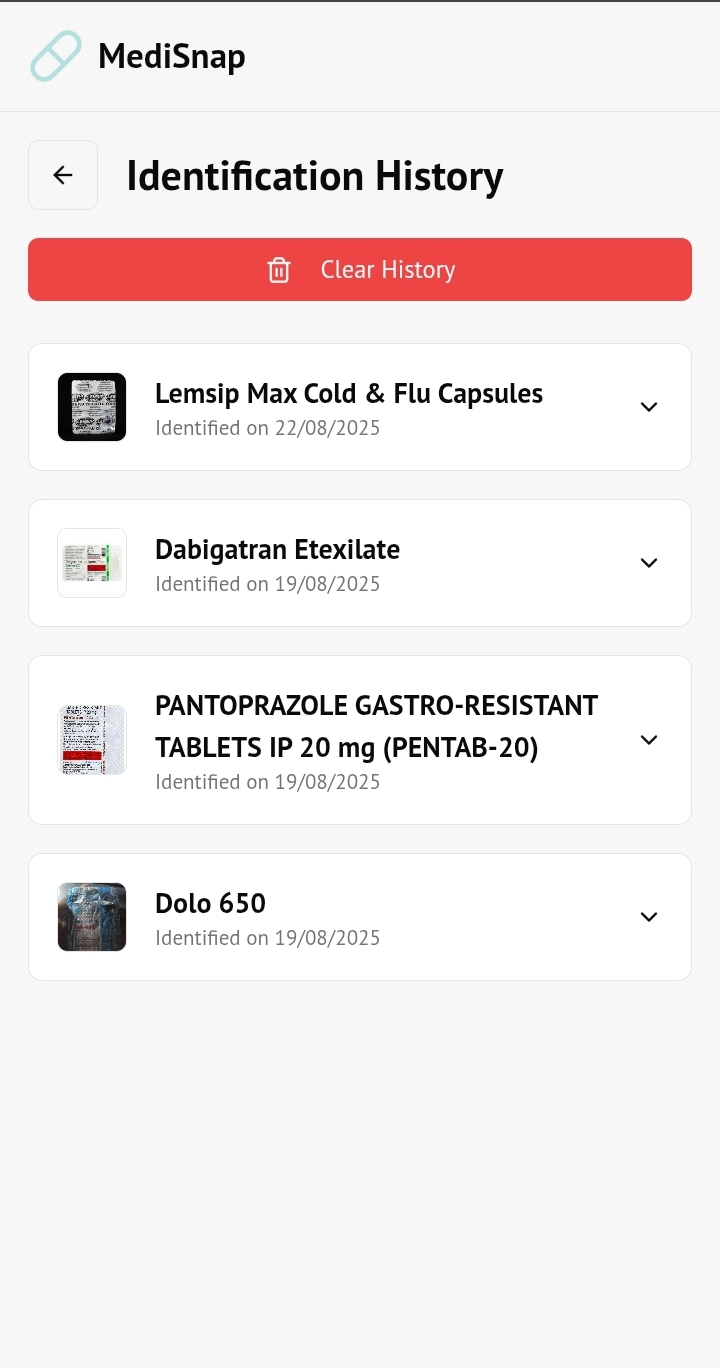Select the Dolo 650 title
This screenshot has height=1368, width=720.
pos(210,903)
